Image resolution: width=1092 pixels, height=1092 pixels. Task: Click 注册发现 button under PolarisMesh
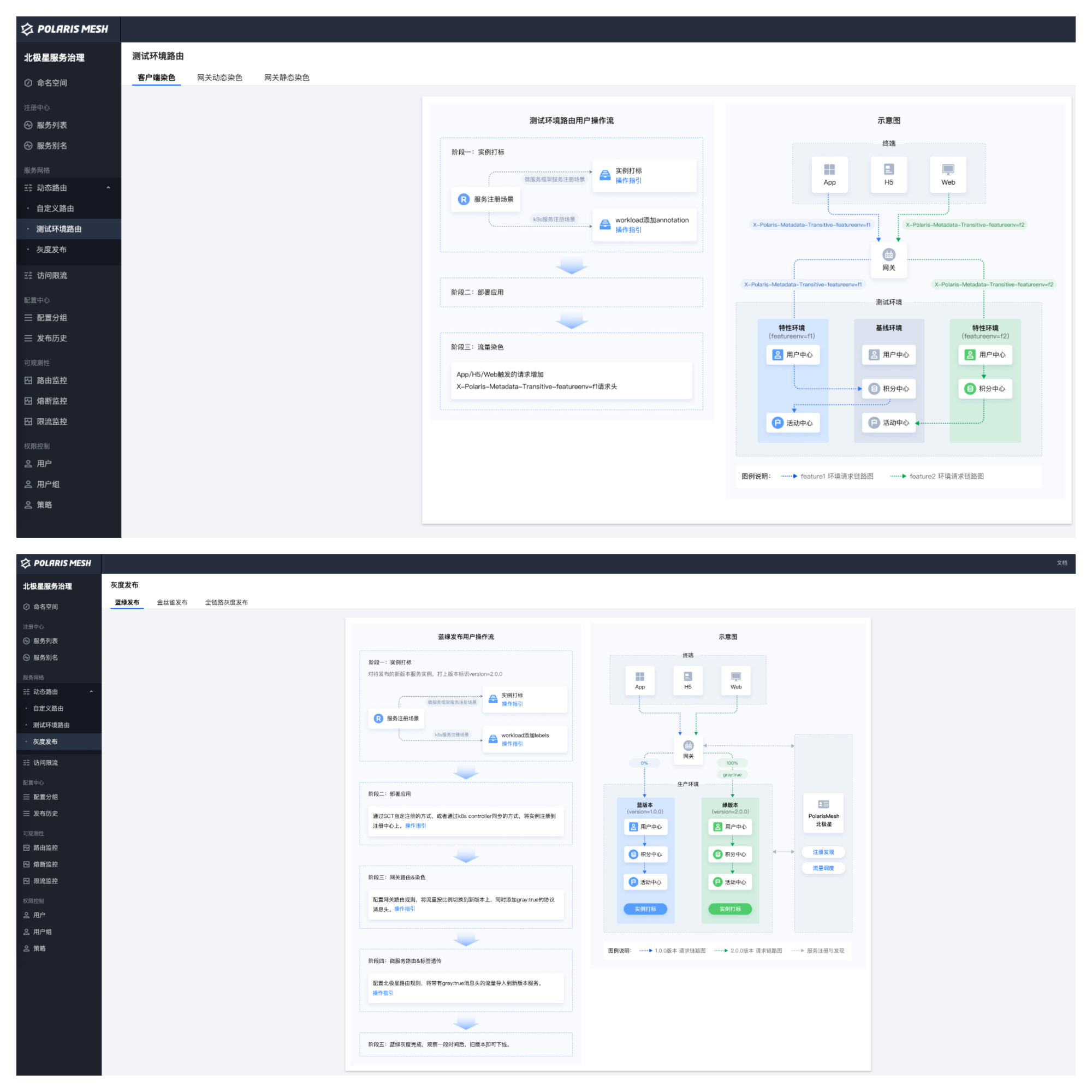pos(823,852)
